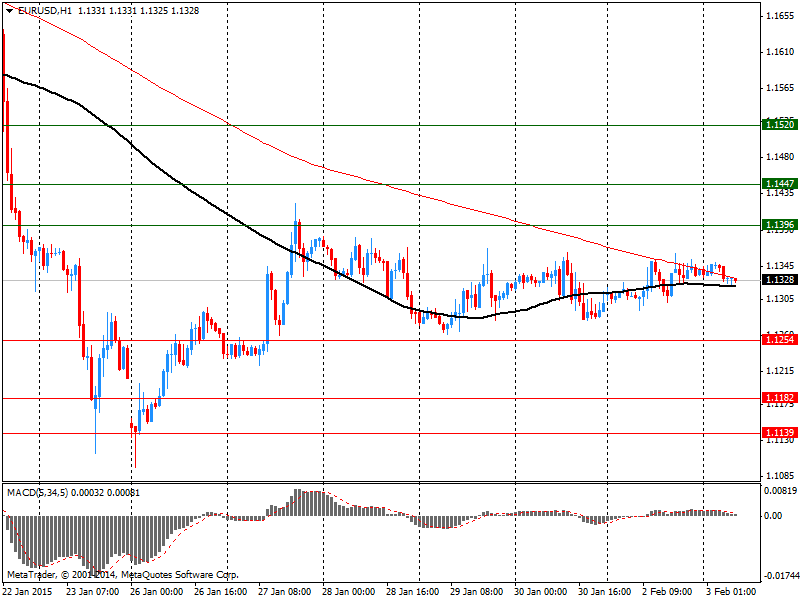Click price axis value 1.1305
800x600 pixels.
pyautogui.click(x=780, y=298)
